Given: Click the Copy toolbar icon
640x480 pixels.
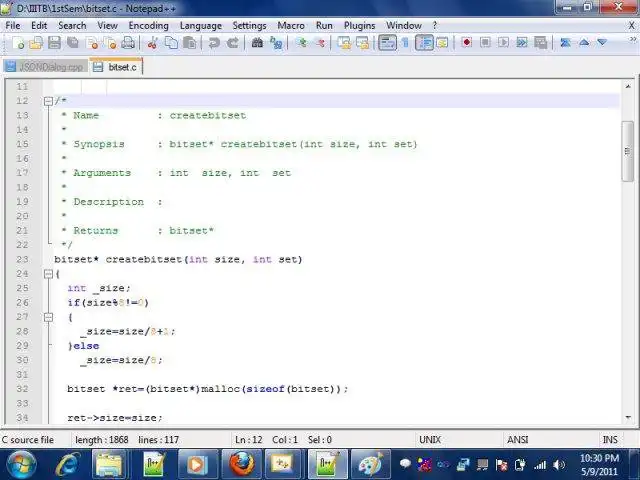Looking at the screenshot, I should (171, 42).
